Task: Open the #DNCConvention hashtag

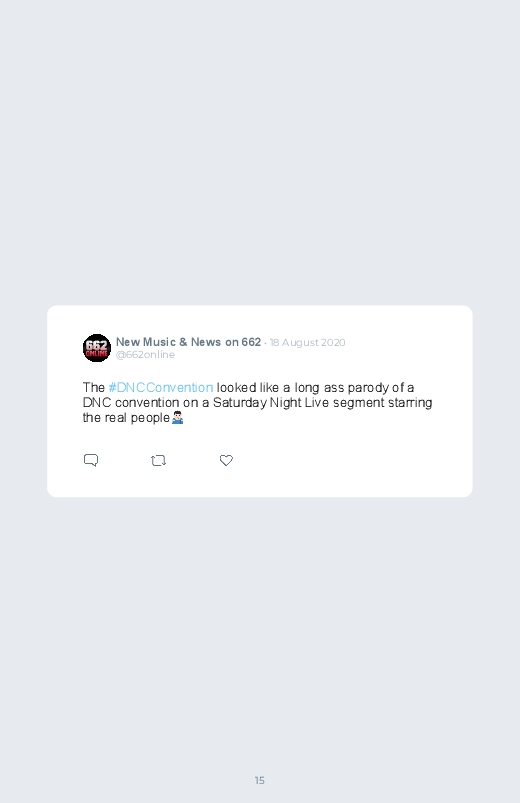Action: point(161,387)
